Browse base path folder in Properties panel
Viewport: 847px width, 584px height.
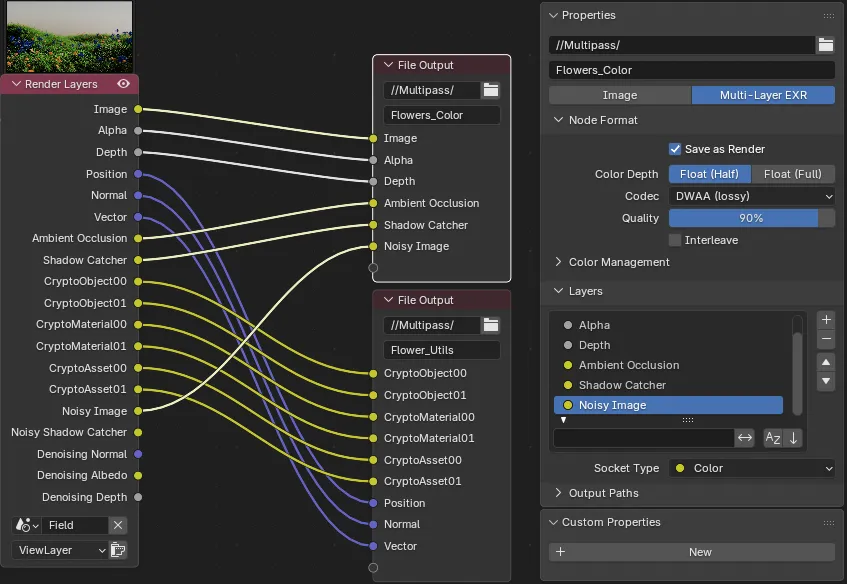click(825, 45)
